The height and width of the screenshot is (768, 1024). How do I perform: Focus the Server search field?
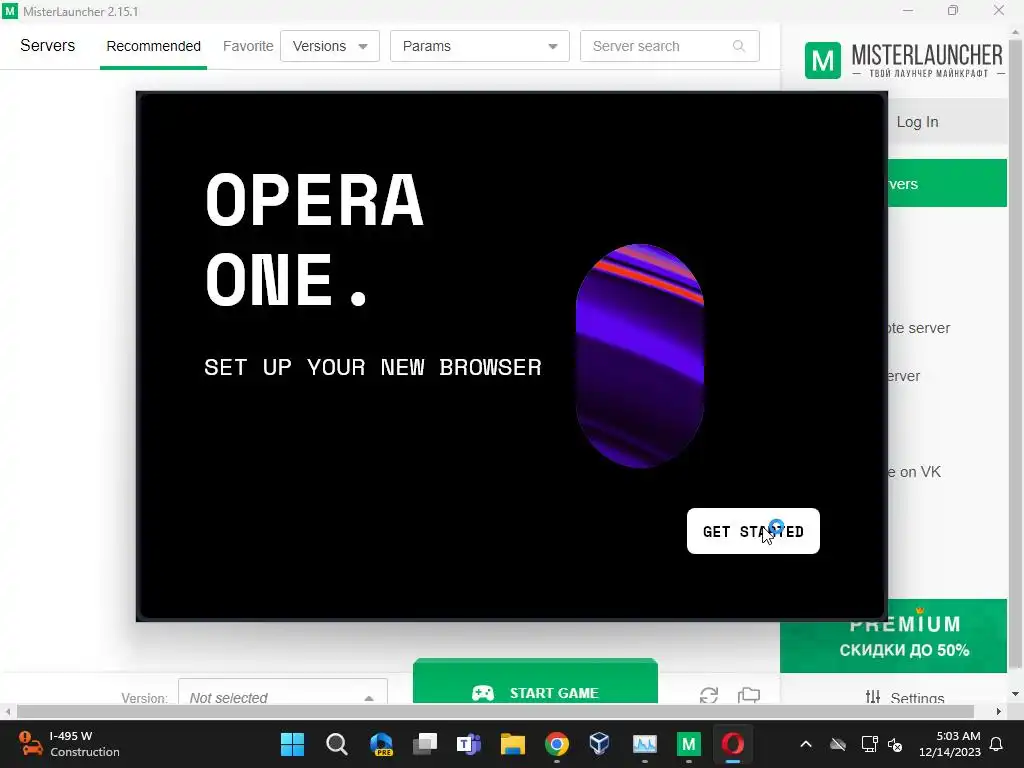(x=669, y=46)
